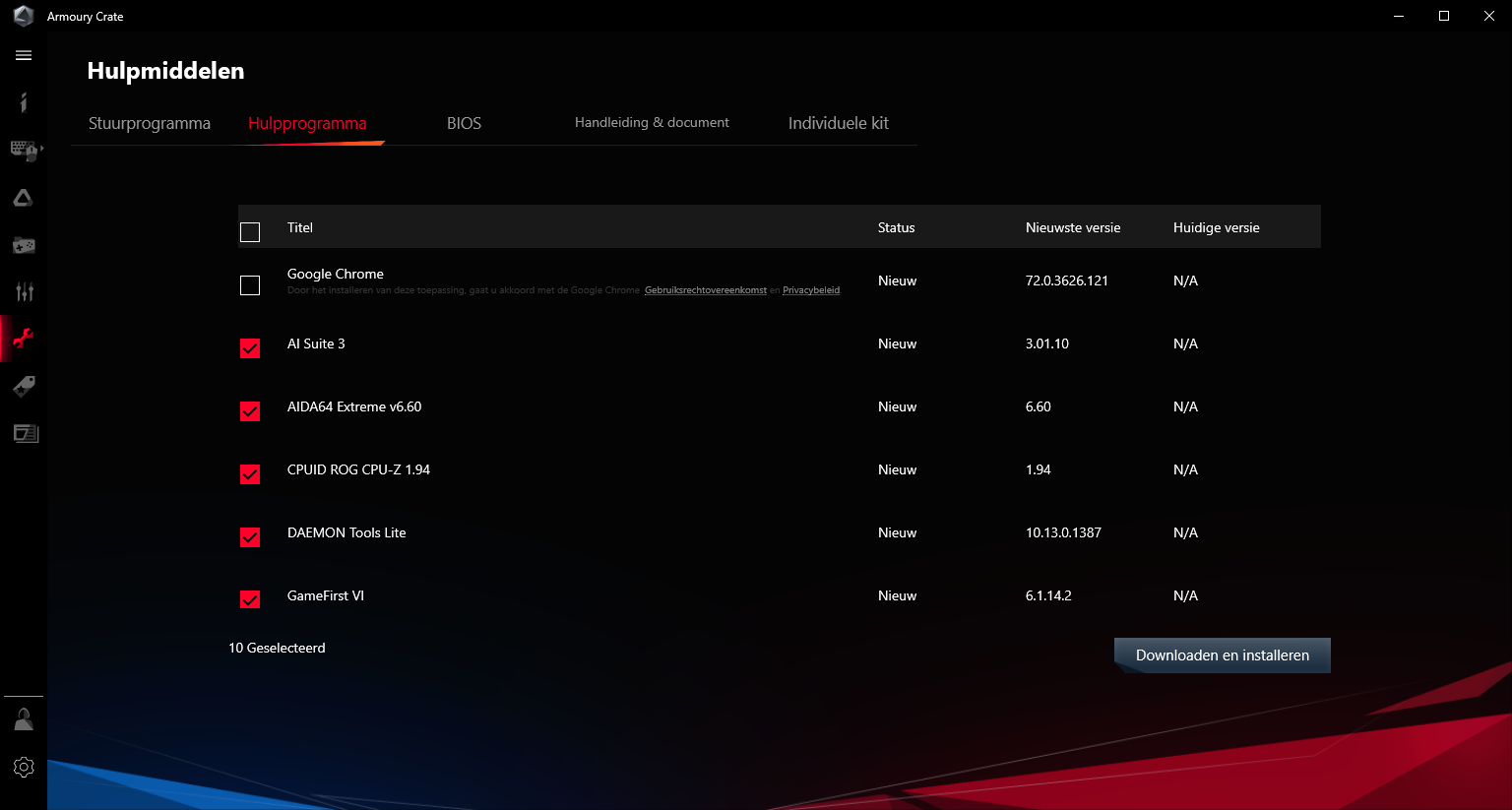Open the Chrome Gebruiksrechtovereenkomst link
Image resolution: width=1512 pixels, height=810 pixels.
click(x=705, y=290)
